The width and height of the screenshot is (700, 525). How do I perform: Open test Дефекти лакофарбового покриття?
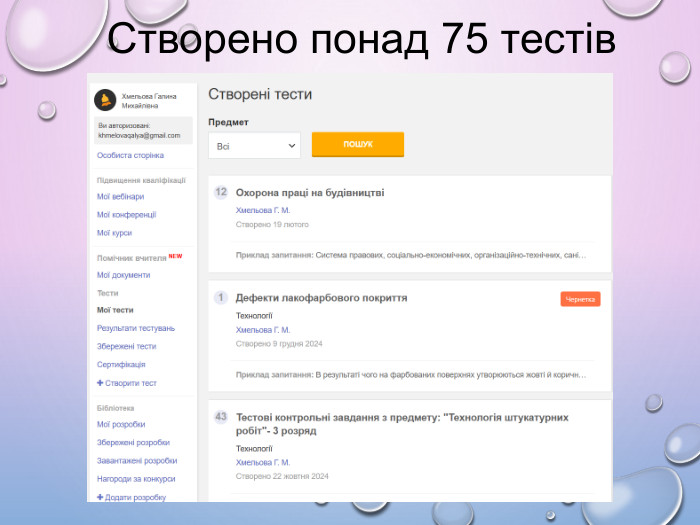tap(321, 298)
